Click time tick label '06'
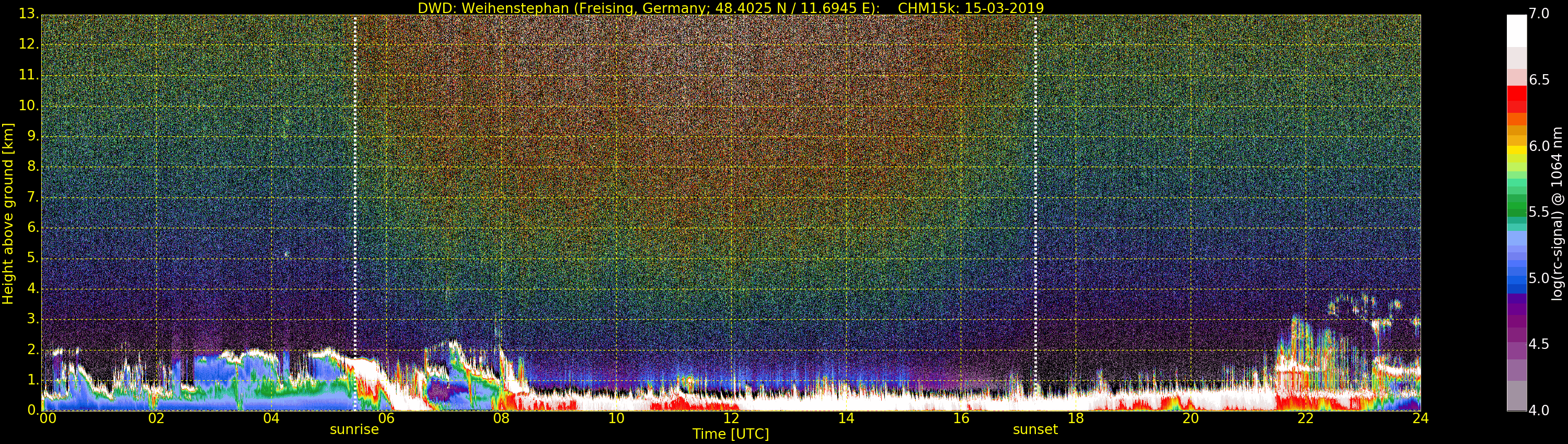Screen dimensions: 1568x444 point(387,418)
